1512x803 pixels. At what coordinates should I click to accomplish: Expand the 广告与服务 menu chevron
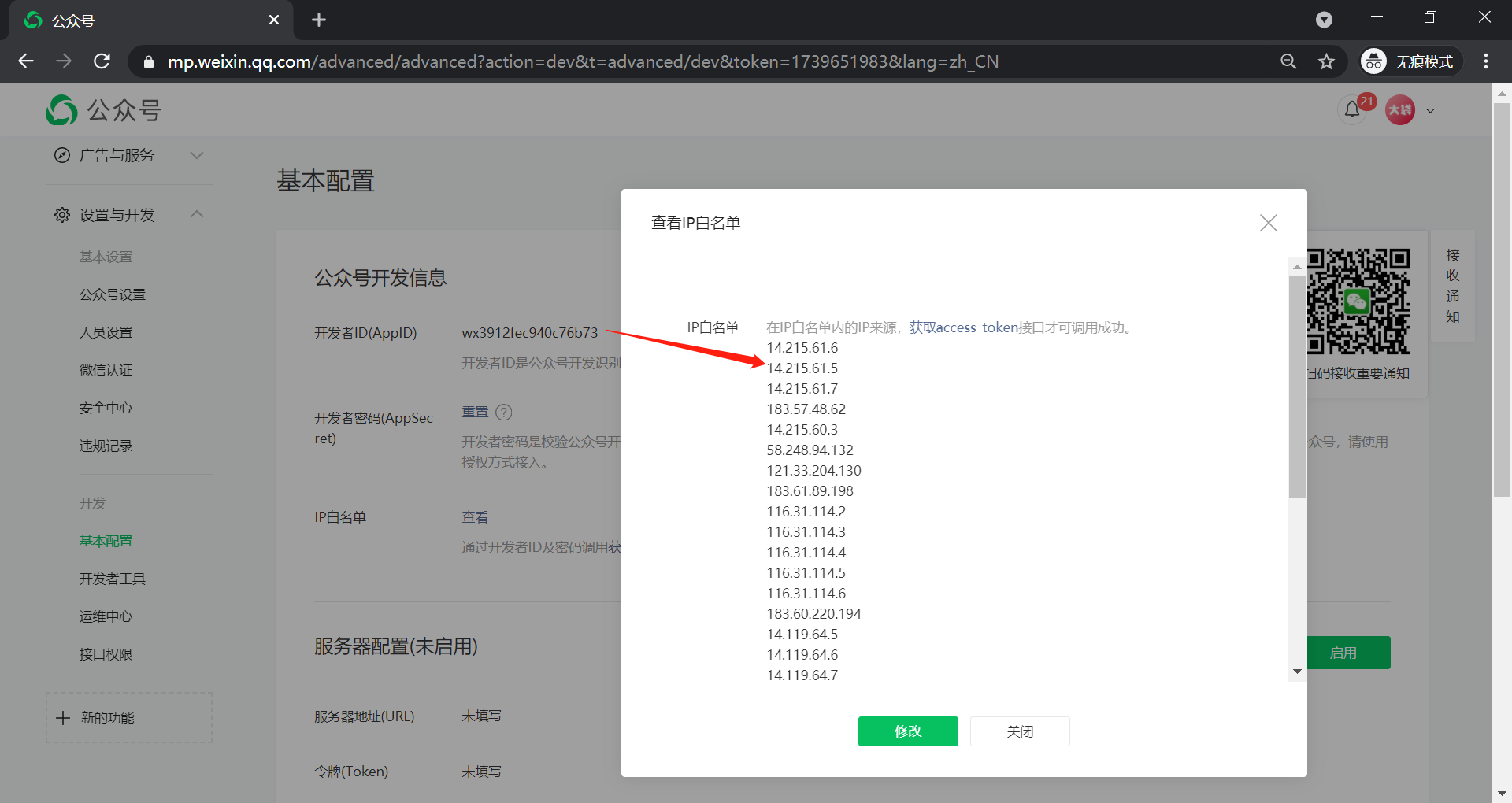[x=197, y=155]
